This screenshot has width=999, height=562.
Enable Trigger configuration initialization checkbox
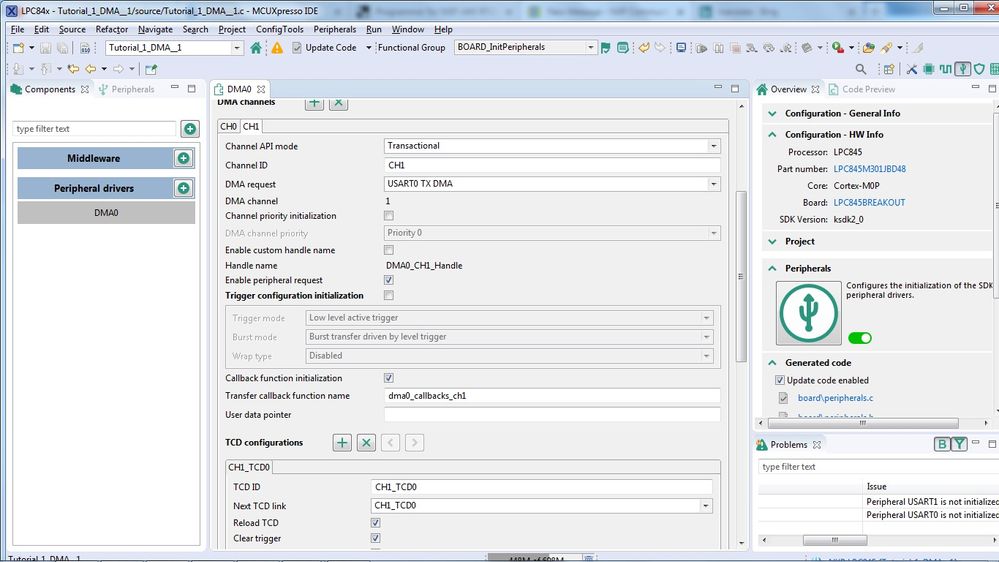click(x=389, y=296)
